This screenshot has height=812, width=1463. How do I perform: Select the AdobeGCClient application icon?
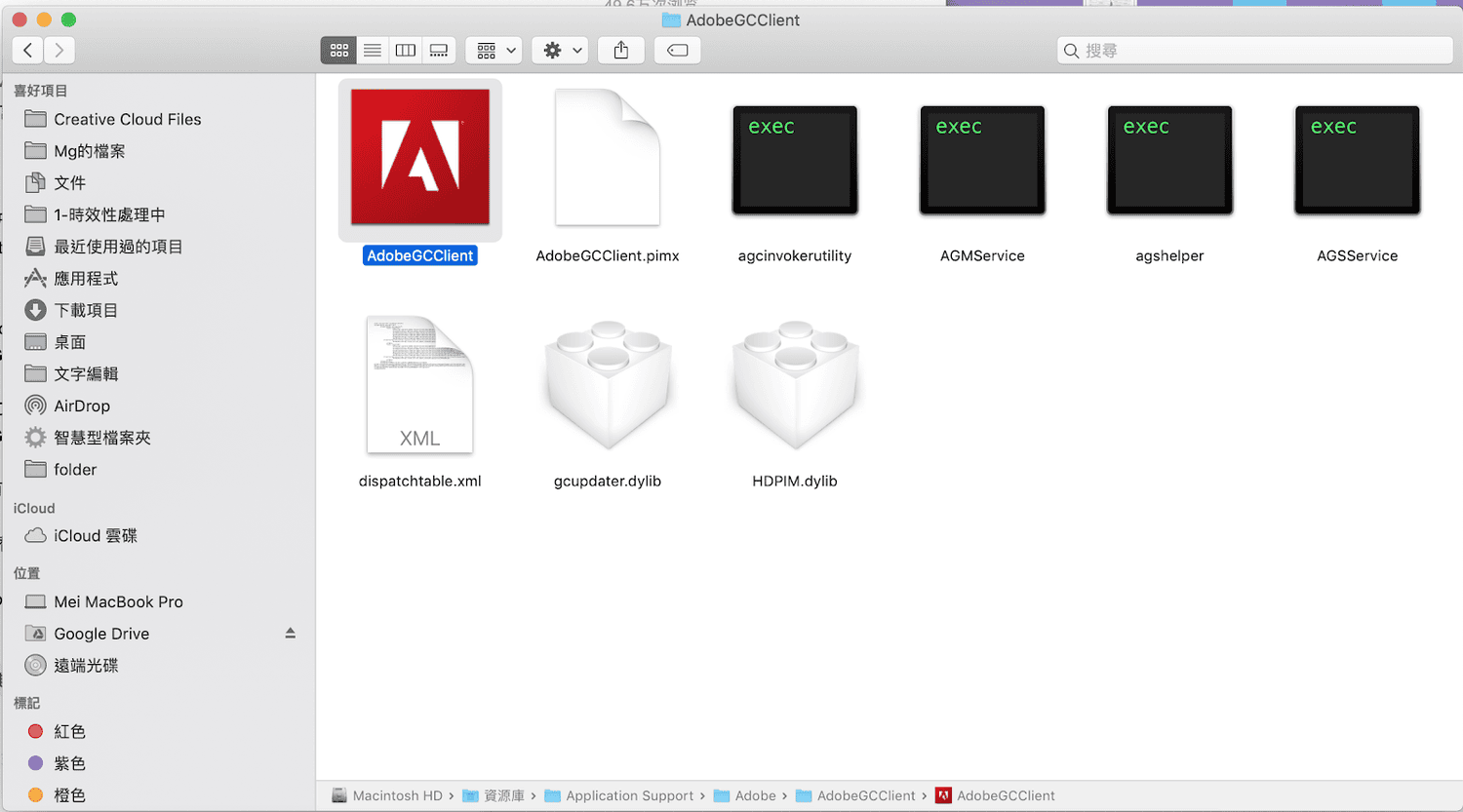coord(420,157)
